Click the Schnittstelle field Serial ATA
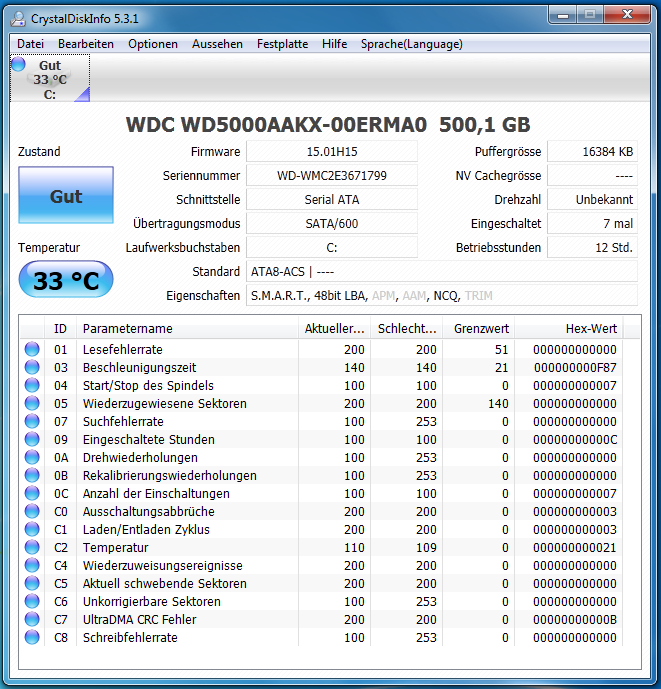This screenshot has height=689, width=661. 332,199
